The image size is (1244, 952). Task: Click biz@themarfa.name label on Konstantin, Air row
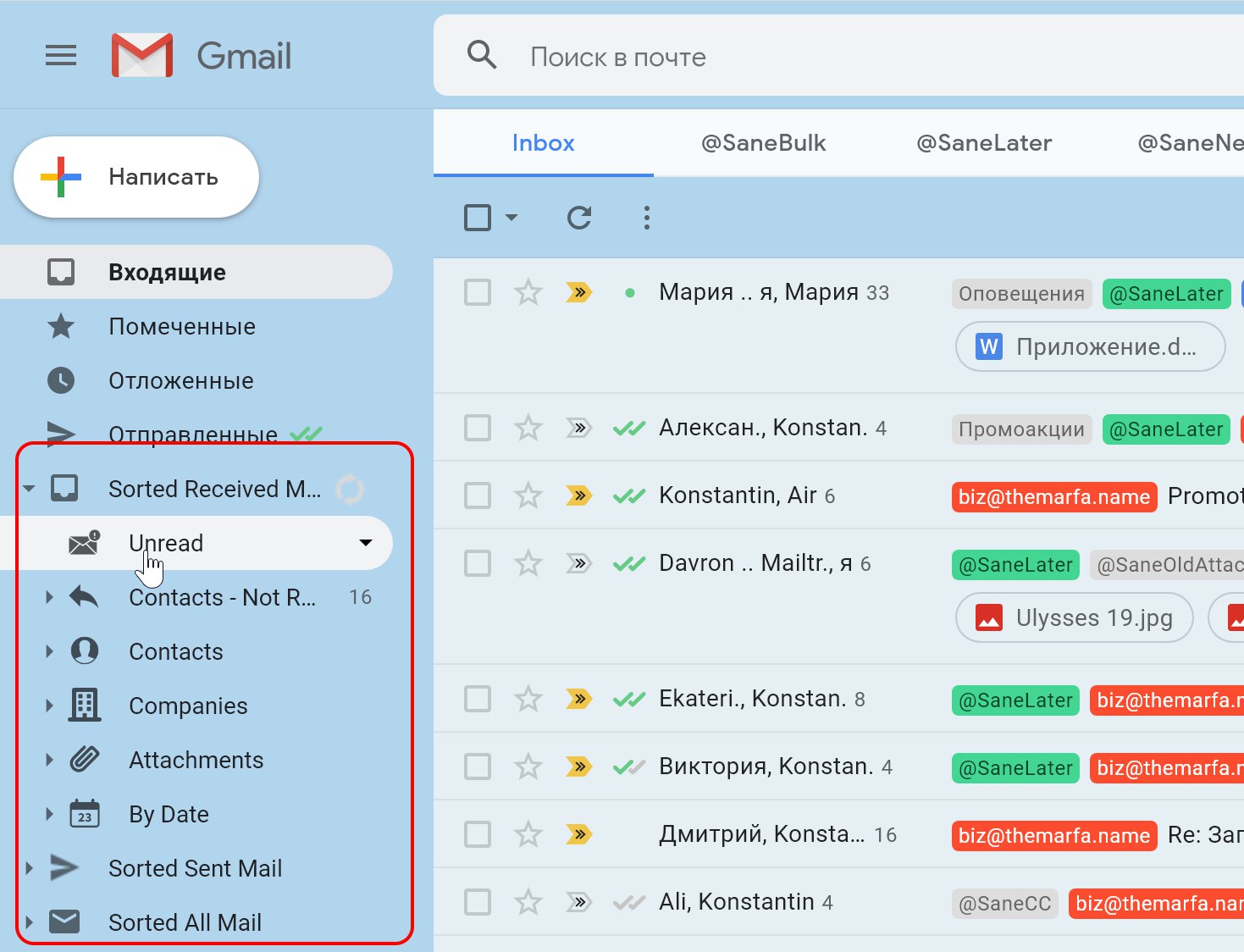pos(1054,497)
